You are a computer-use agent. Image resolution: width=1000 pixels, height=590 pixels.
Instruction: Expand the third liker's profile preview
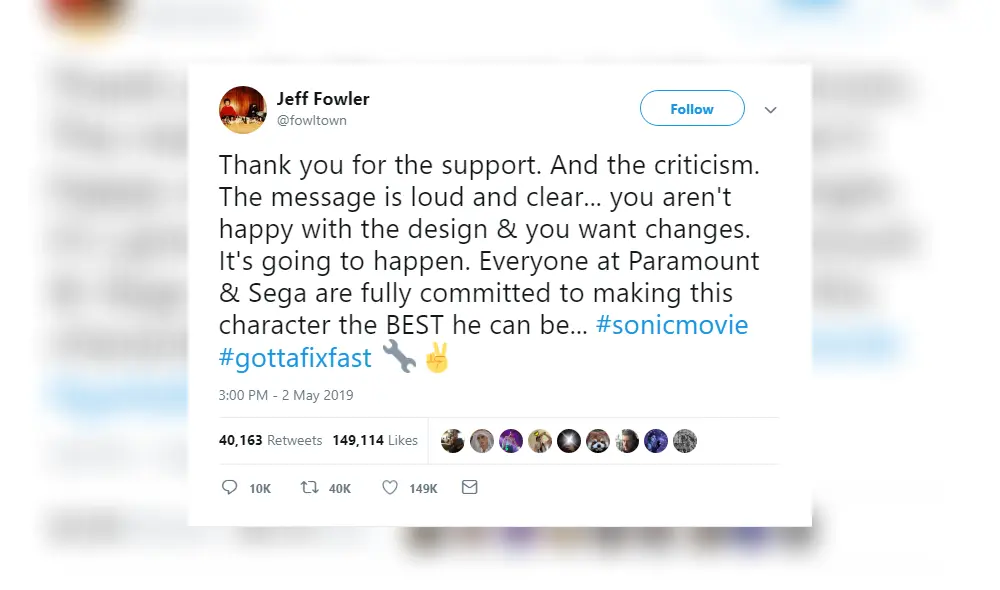pyautogui.click(x=511, y=440)
